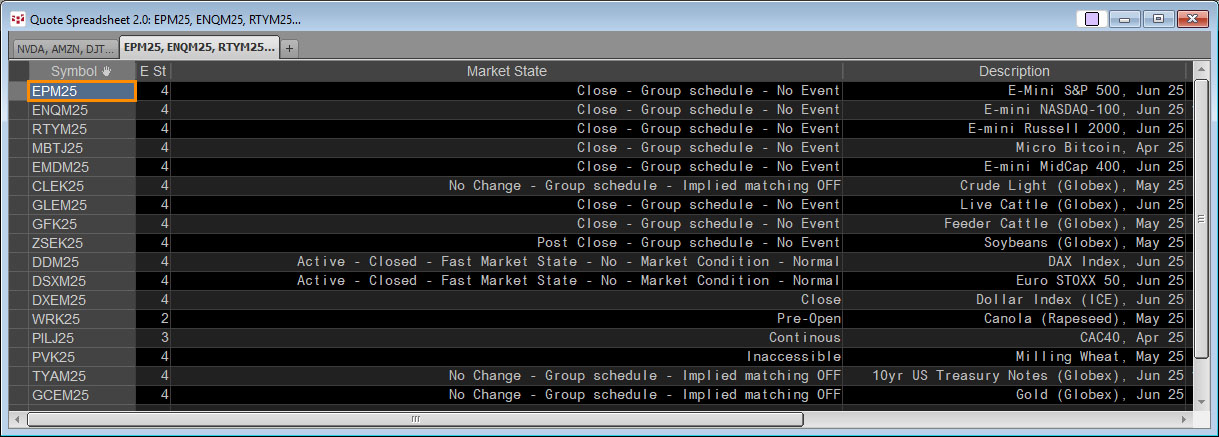1219x437 pixels.
Task: Click the horizontal scrollbar right arrow
Action: coord(1185,420)
